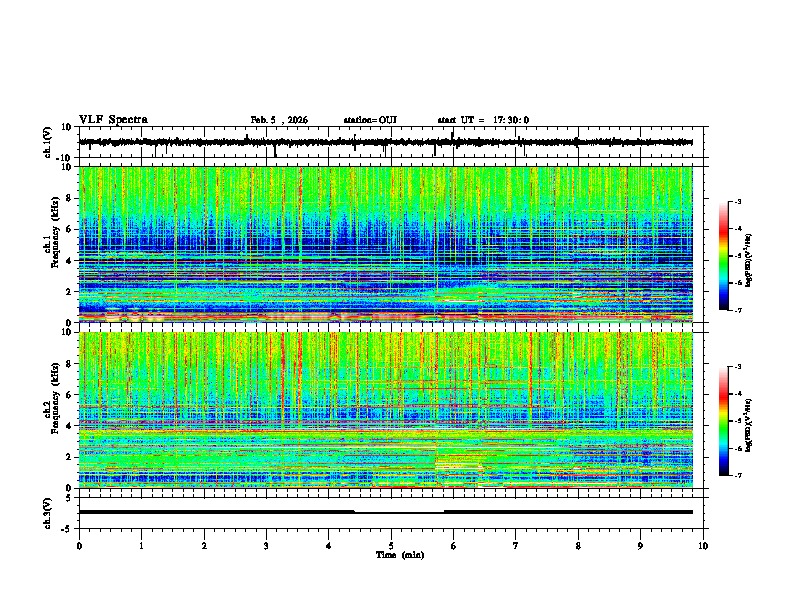
Task: Click the "-7" label on ch.2 colorbar
Action: 738,475
